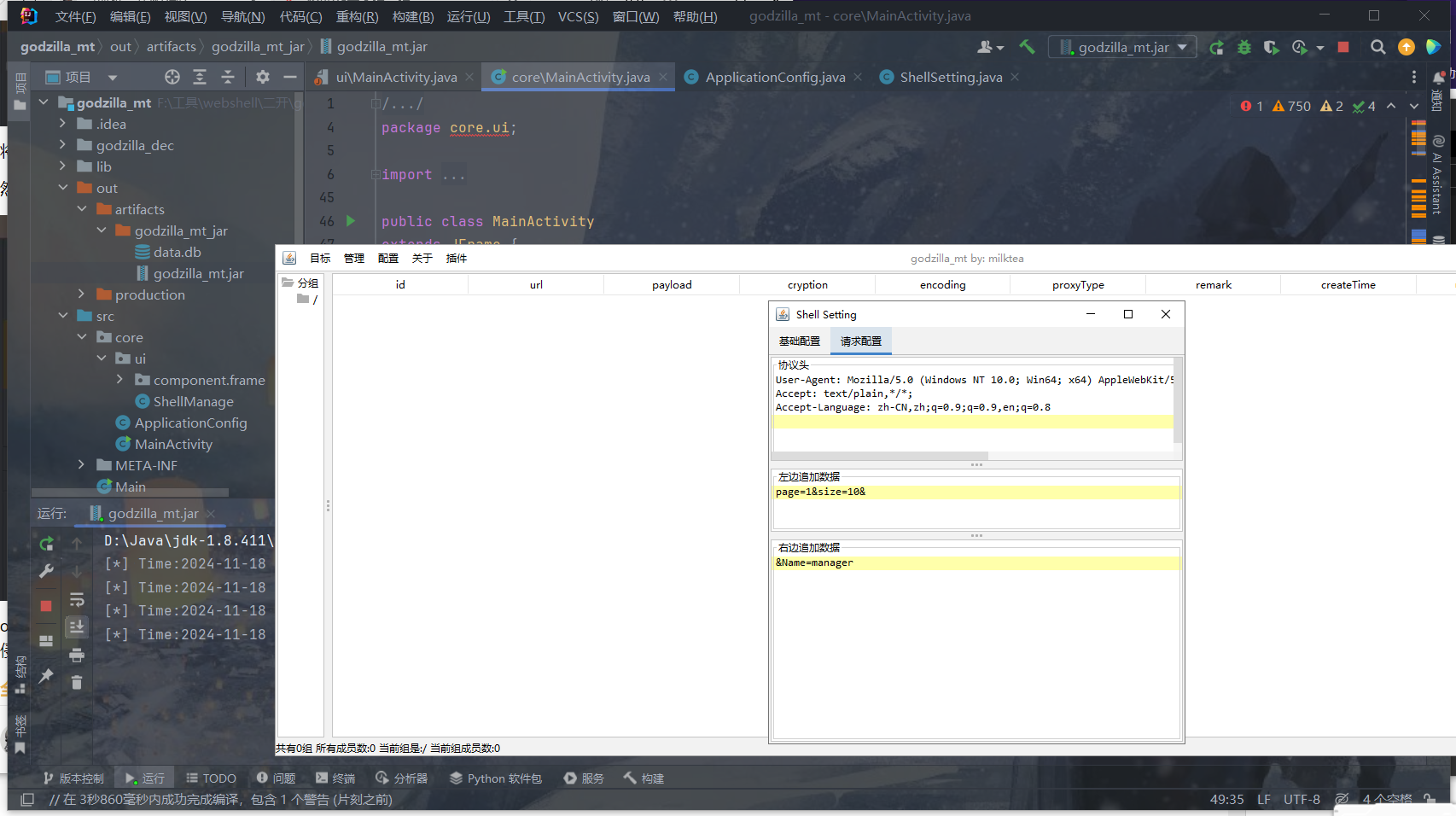The width and height of the screenshot is (1456, 816).
Task: Expand the META-INF folder
Action: pos(82,465)
